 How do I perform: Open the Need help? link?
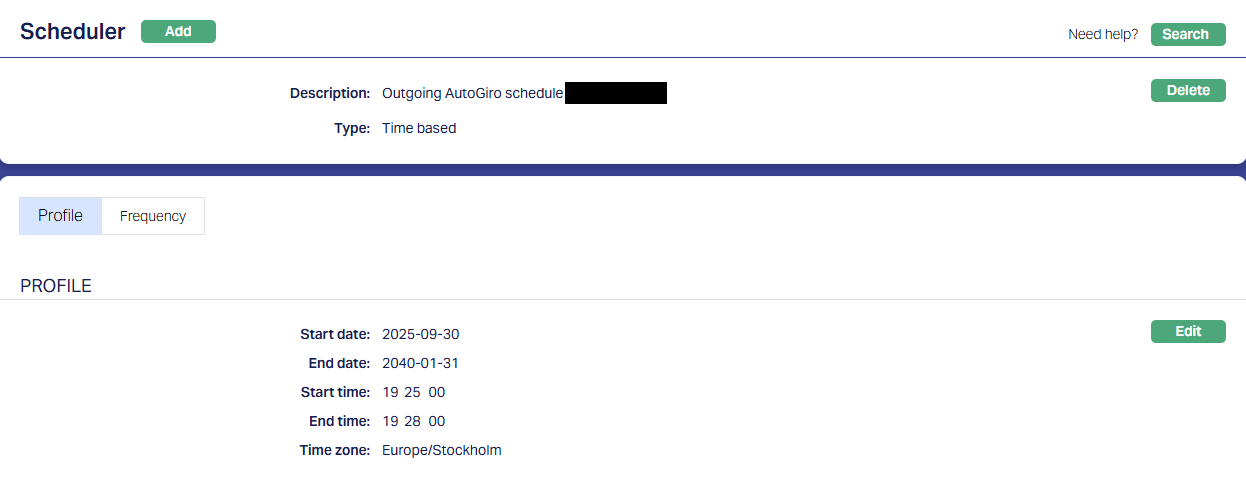click(1103, 34)
